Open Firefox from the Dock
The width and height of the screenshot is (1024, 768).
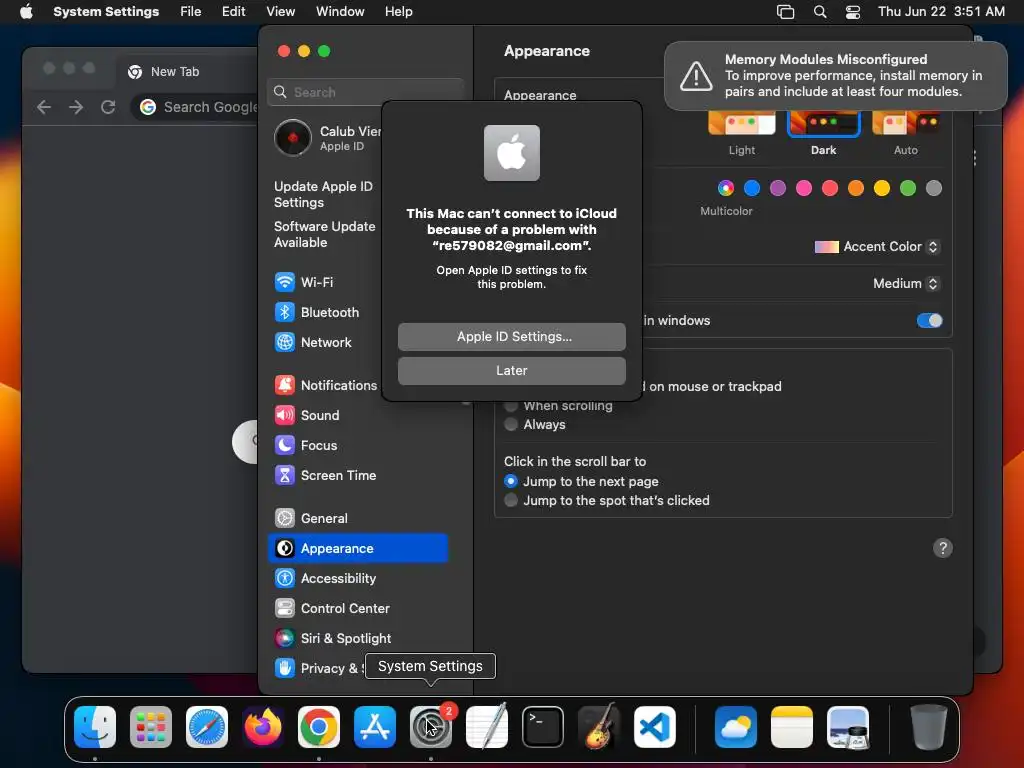pyautogui.click(x=263, y=727)
